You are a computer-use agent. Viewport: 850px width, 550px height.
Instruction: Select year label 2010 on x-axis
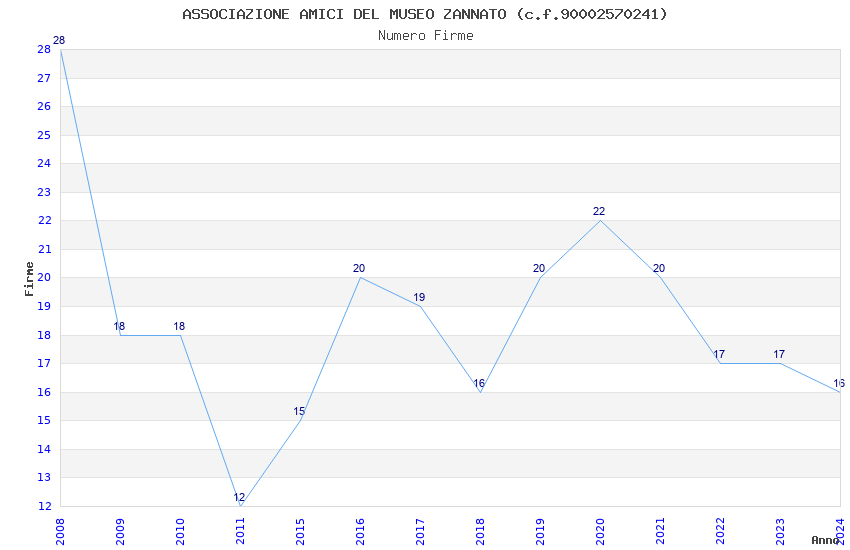click(181, 531)
